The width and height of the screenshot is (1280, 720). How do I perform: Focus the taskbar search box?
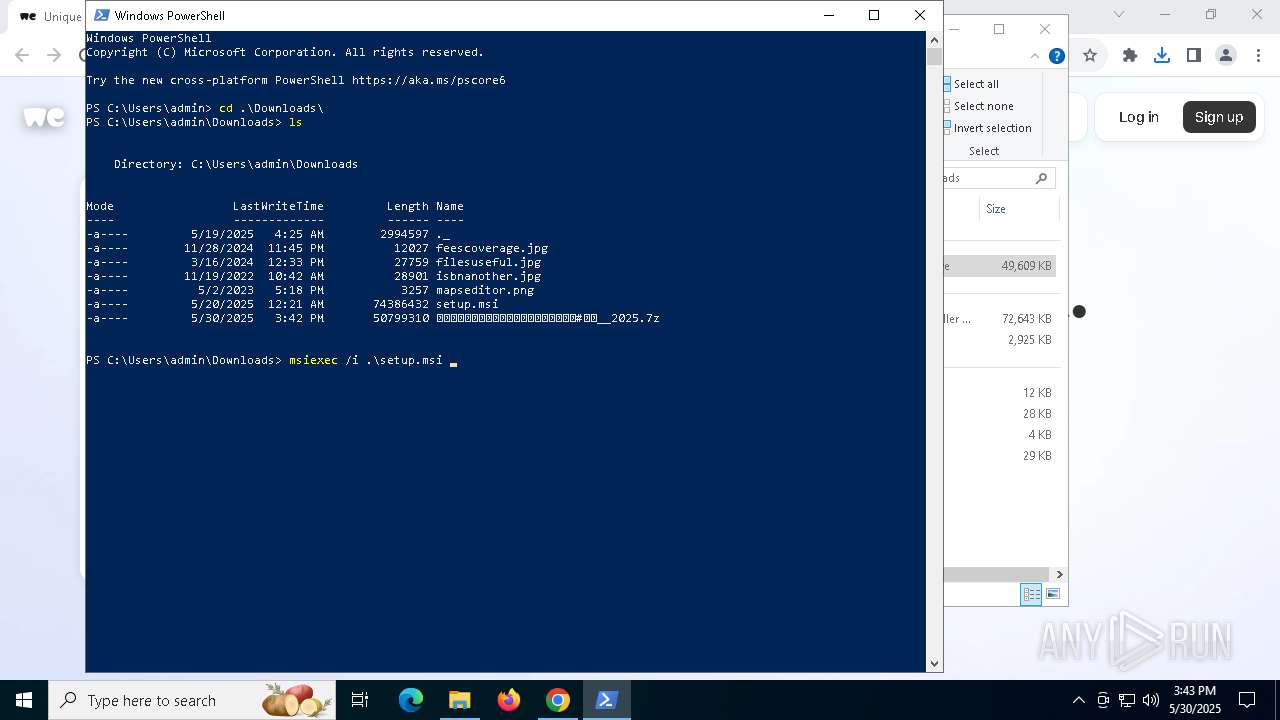coord(191,700)
